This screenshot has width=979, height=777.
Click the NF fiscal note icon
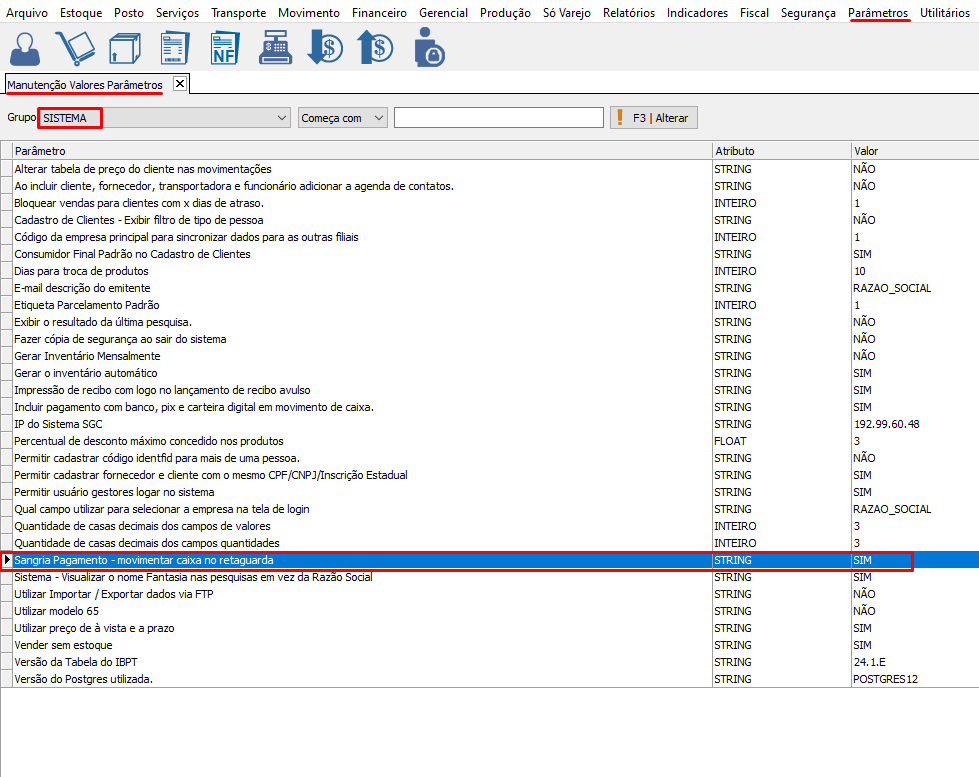(225, 47)
